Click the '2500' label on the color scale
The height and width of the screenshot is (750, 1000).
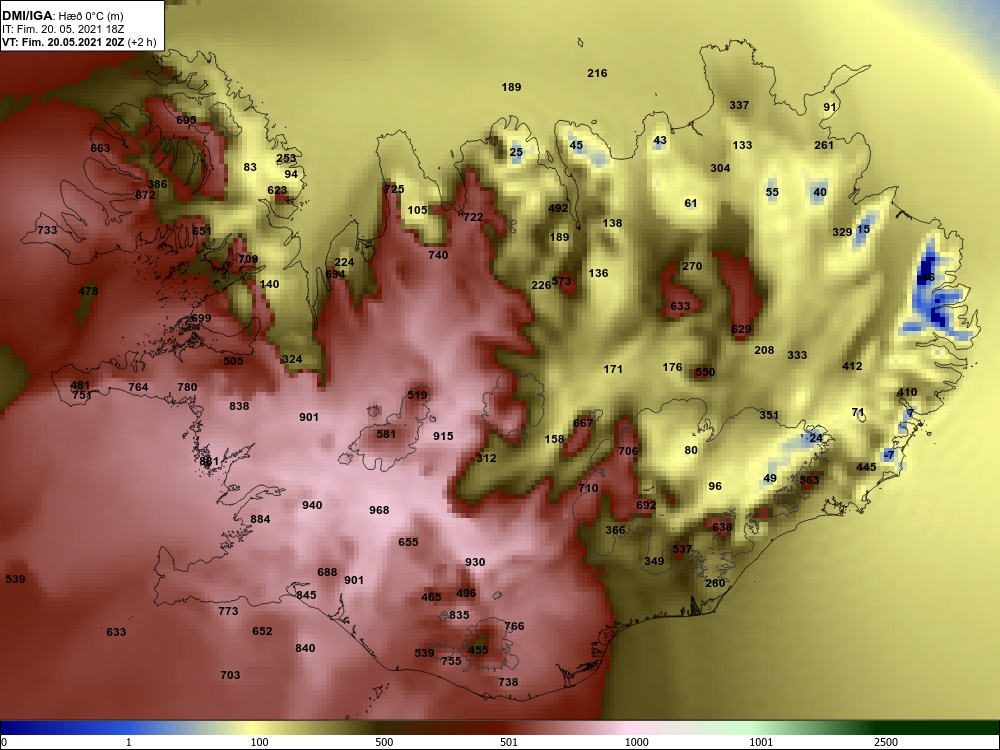[886, 742]
